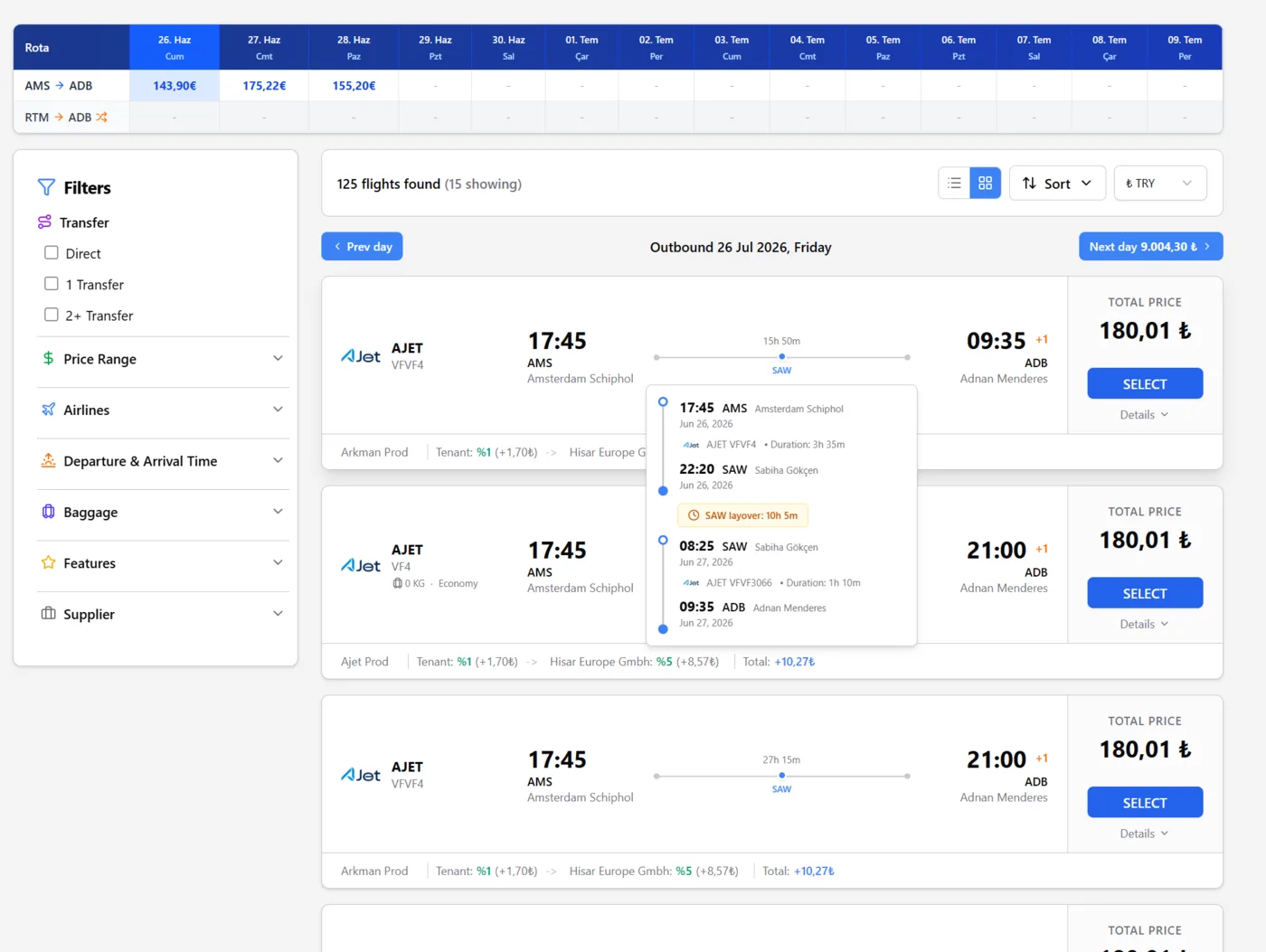Click the orange clock icon in SAW layover badge
This screenshot has height=952, width=1266.
pyautogui.click(x=692, y=514)
